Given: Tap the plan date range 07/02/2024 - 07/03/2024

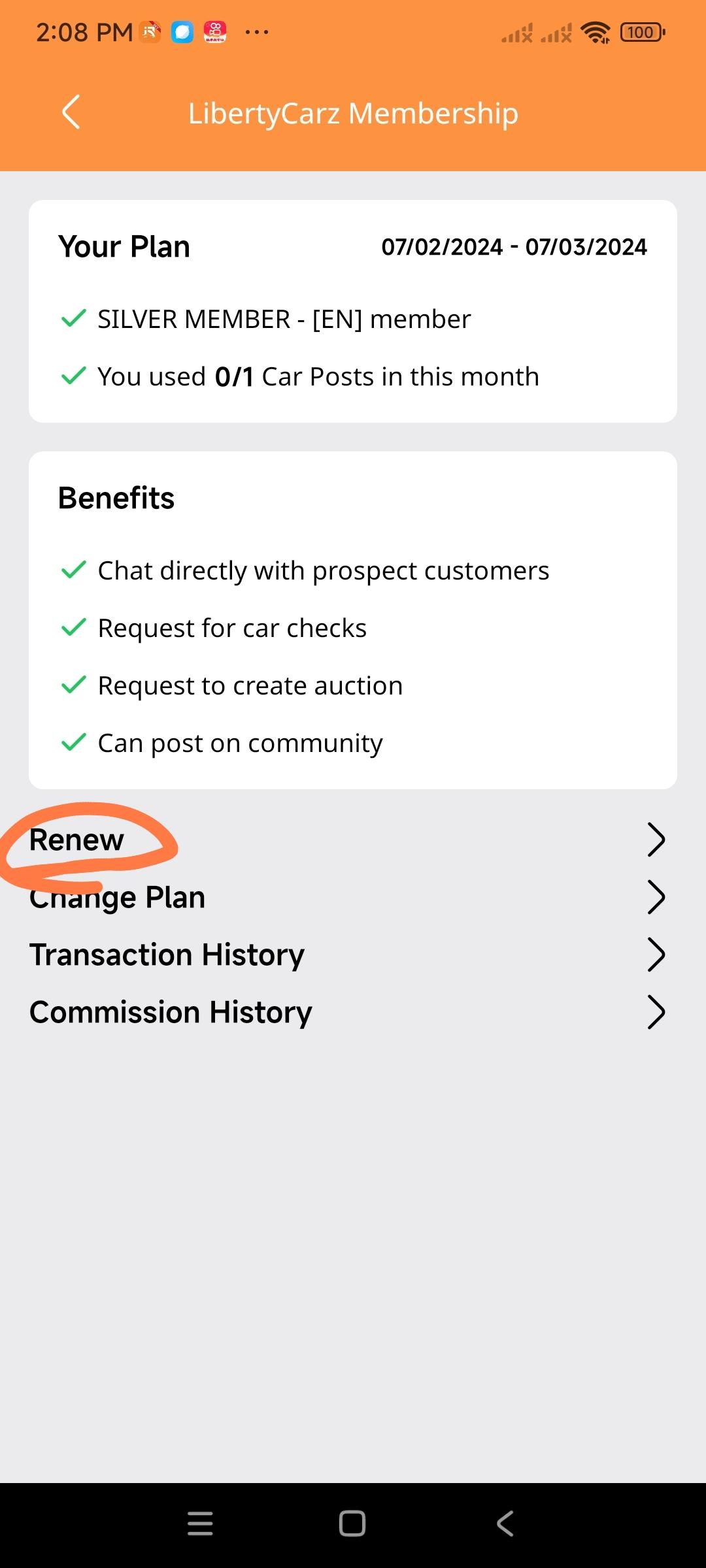Looking at the screenshot, I should tap(514, 247).
